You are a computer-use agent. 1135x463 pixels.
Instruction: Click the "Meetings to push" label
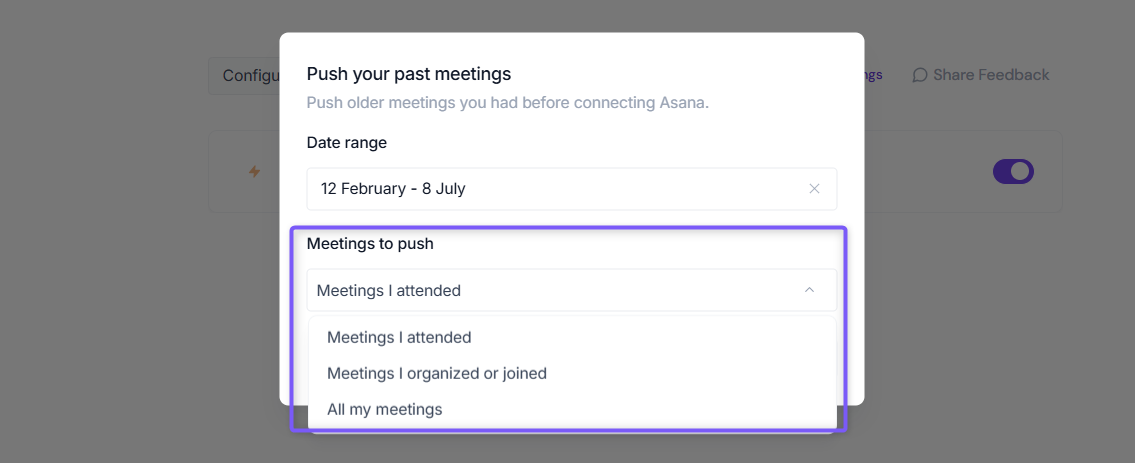pyautogui.click(x=370, y=244)
